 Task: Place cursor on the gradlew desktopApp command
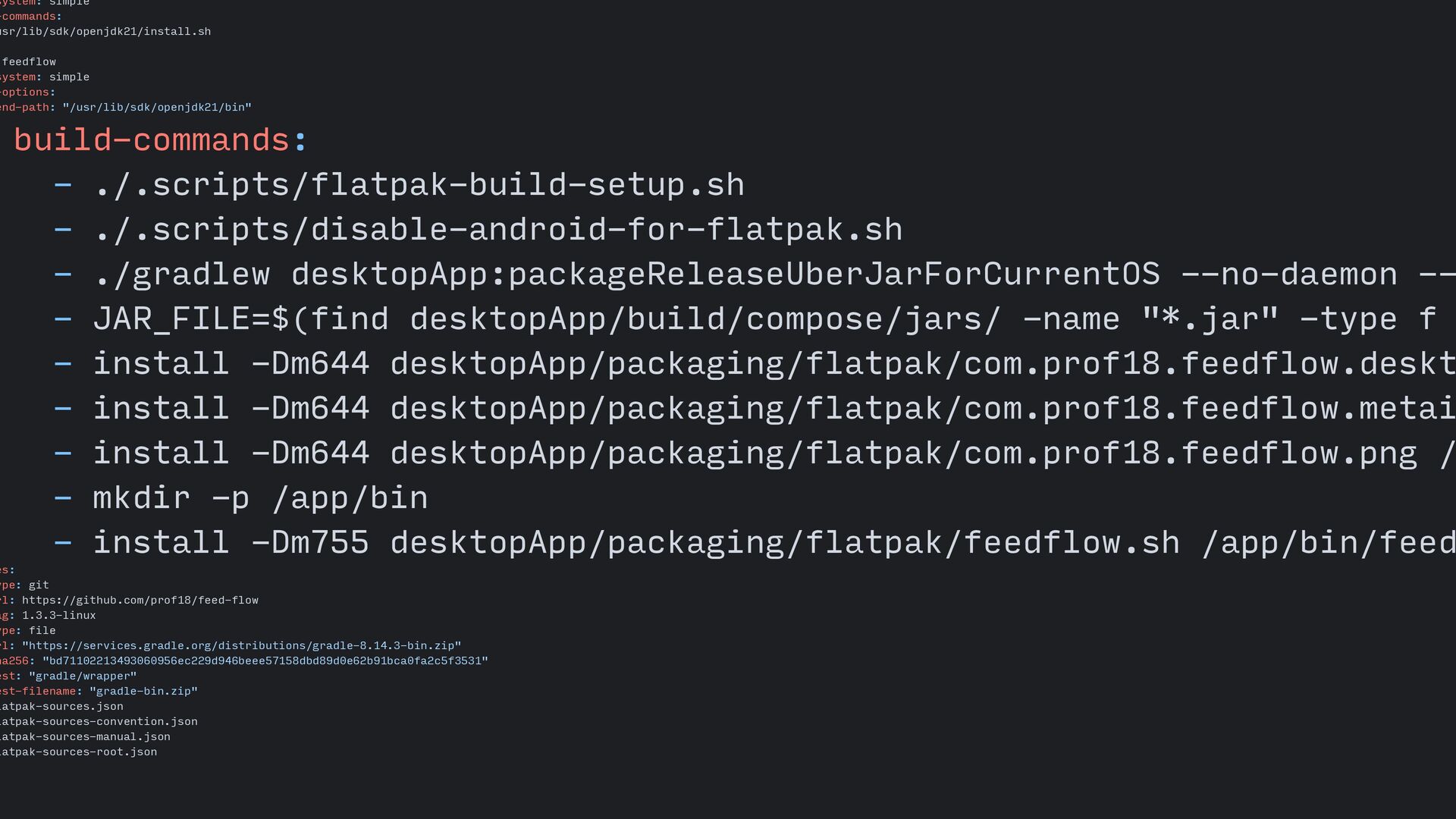point(774,275)
